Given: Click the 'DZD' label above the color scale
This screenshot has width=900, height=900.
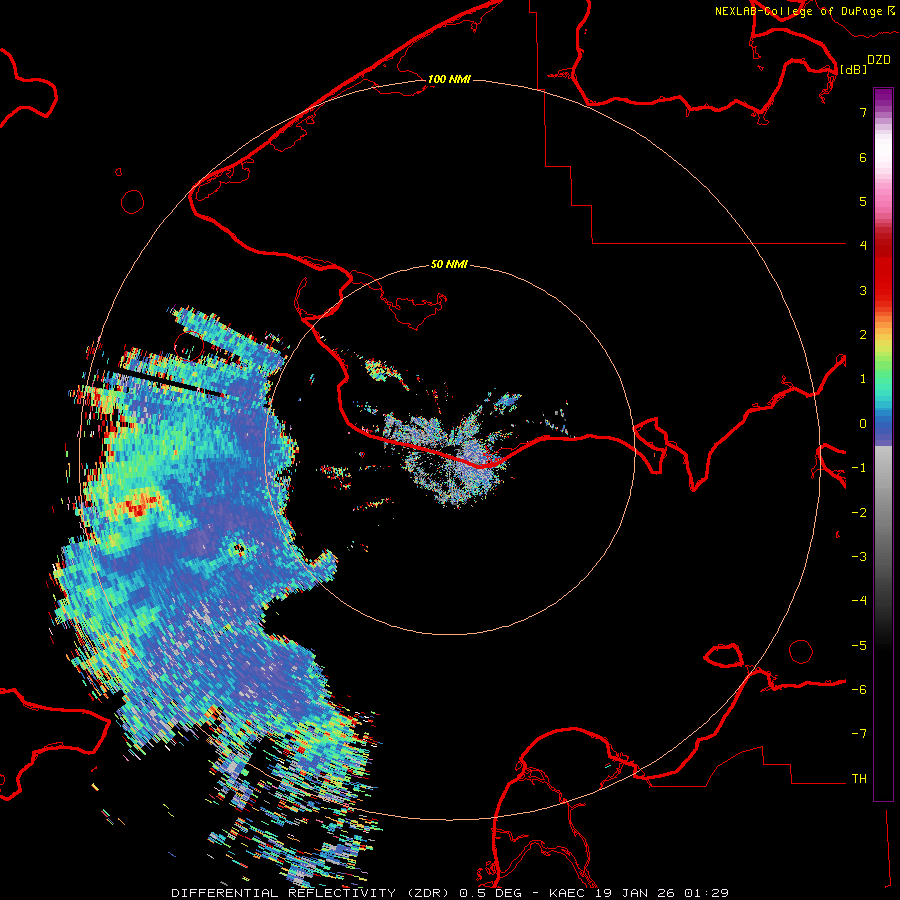Looking at the screenshot, I should (879, 60).
